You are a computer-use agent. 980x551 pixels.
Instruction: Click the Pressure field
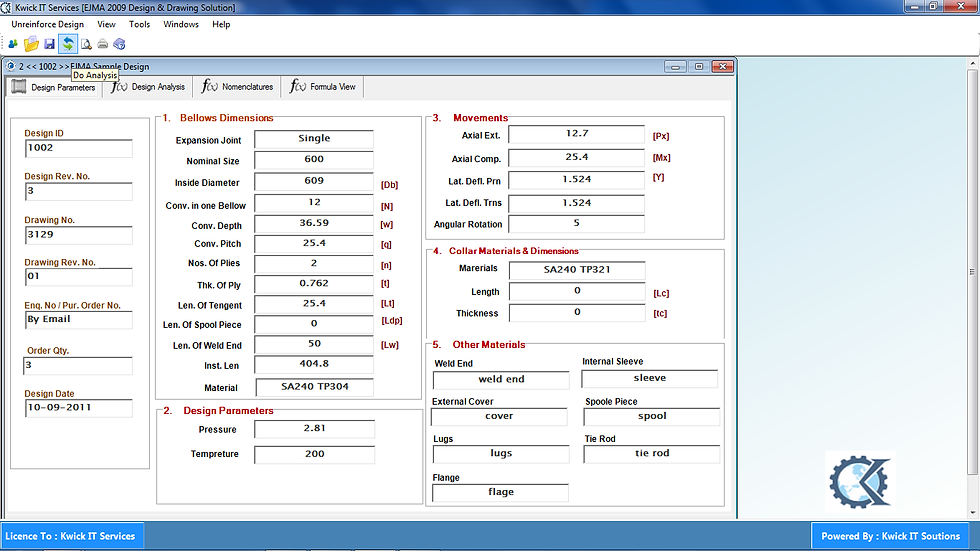point(314,429)
